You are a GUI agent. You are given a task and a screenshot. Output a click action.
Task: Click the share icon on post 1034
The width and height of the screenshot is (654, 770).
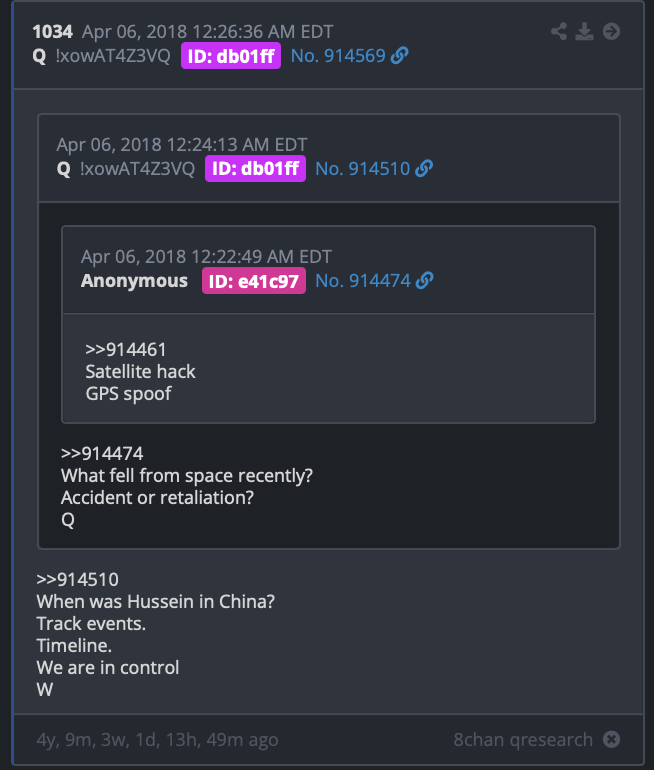click(559, 31)
